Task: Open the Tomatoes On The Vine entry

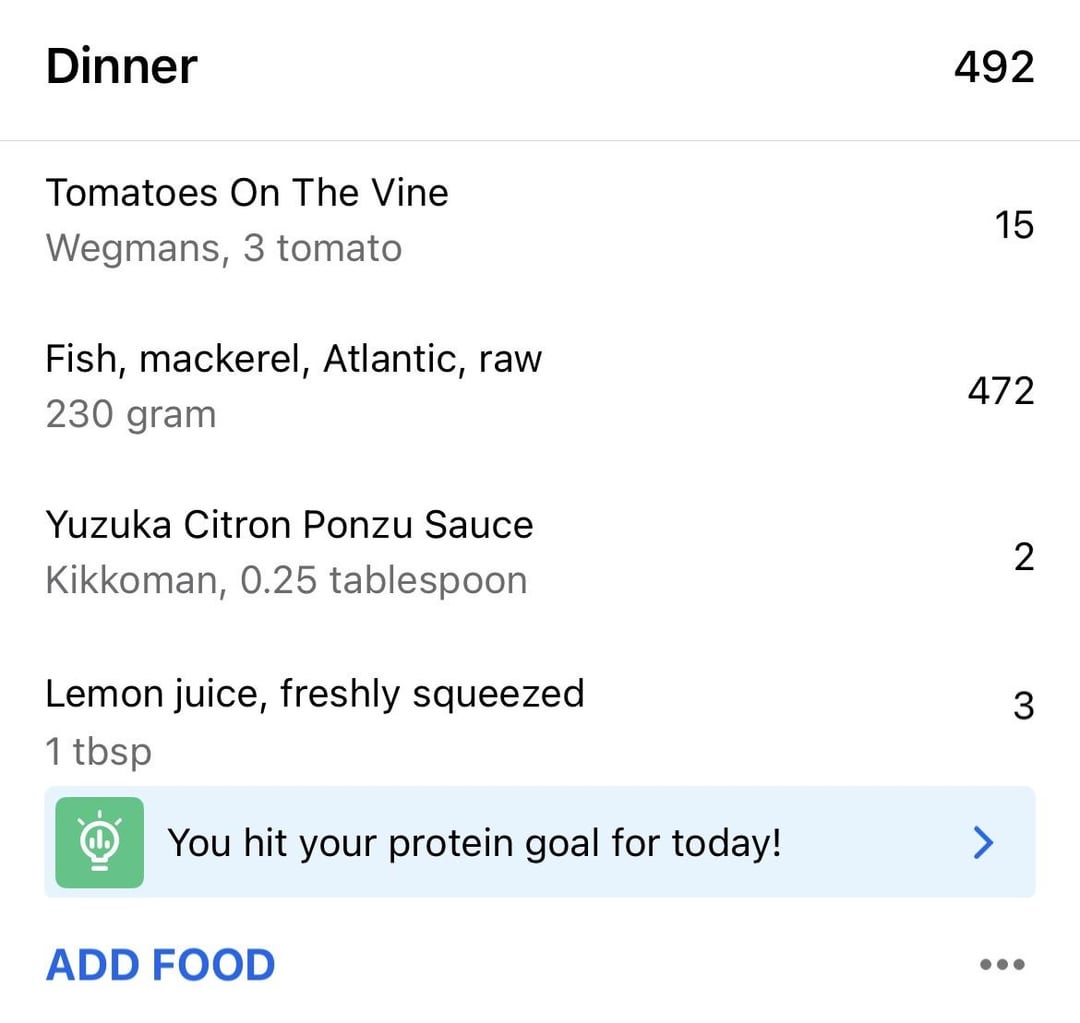Action: (247, 192)
